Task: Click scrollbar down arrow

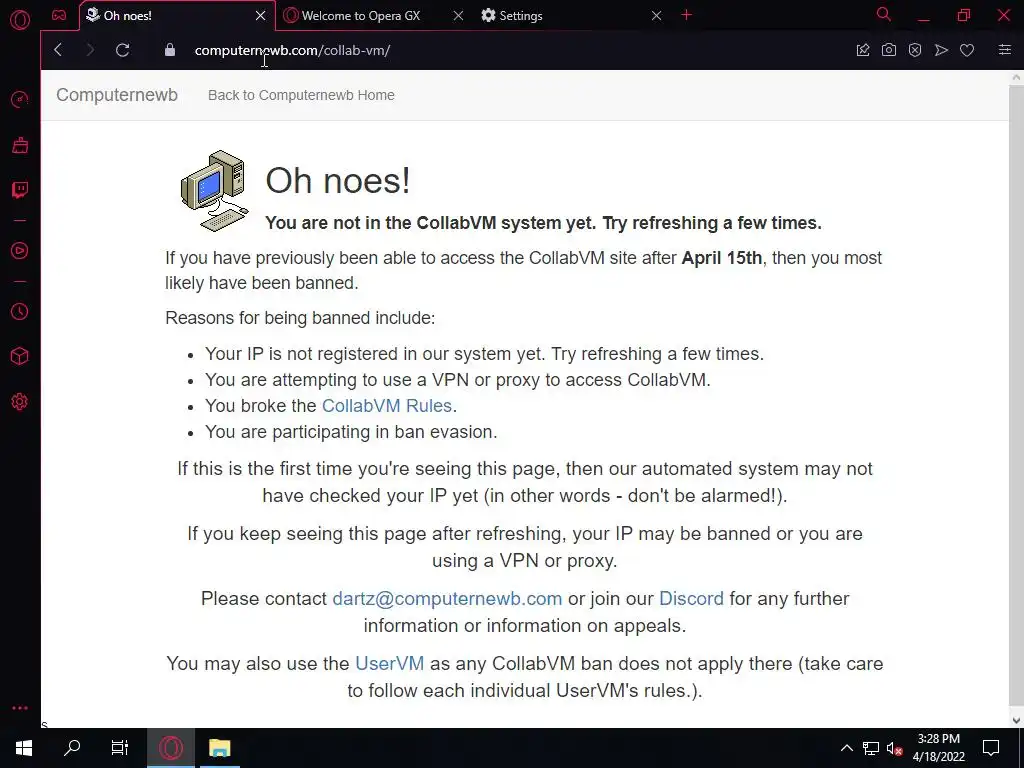Action: 1016,721
